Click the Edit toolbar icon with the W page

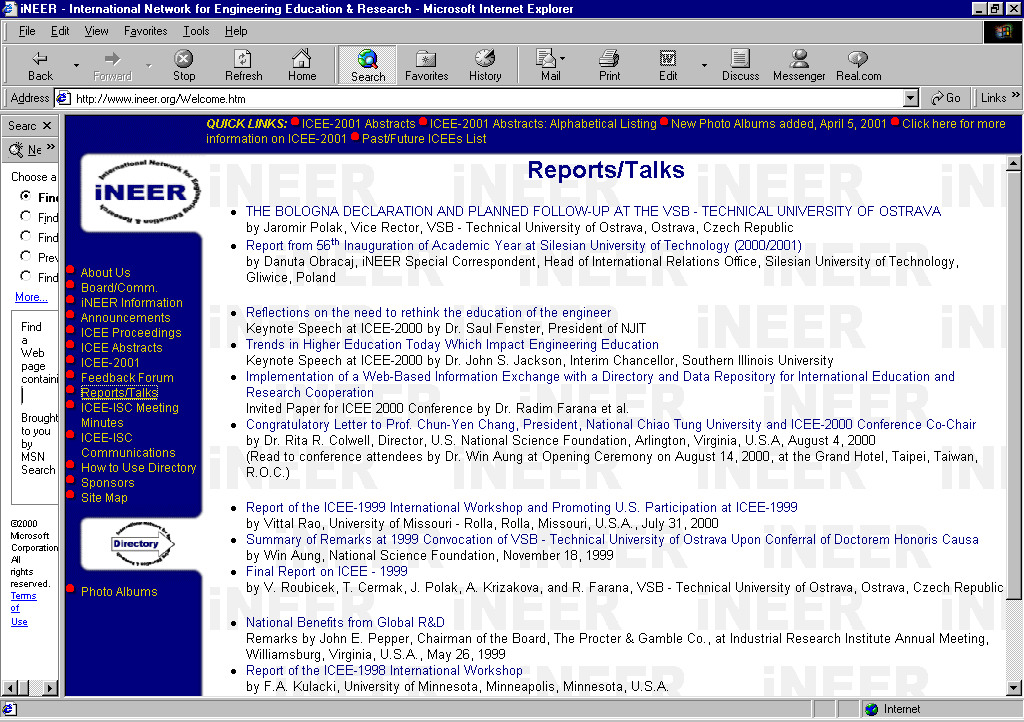click(x=667, y=65)
